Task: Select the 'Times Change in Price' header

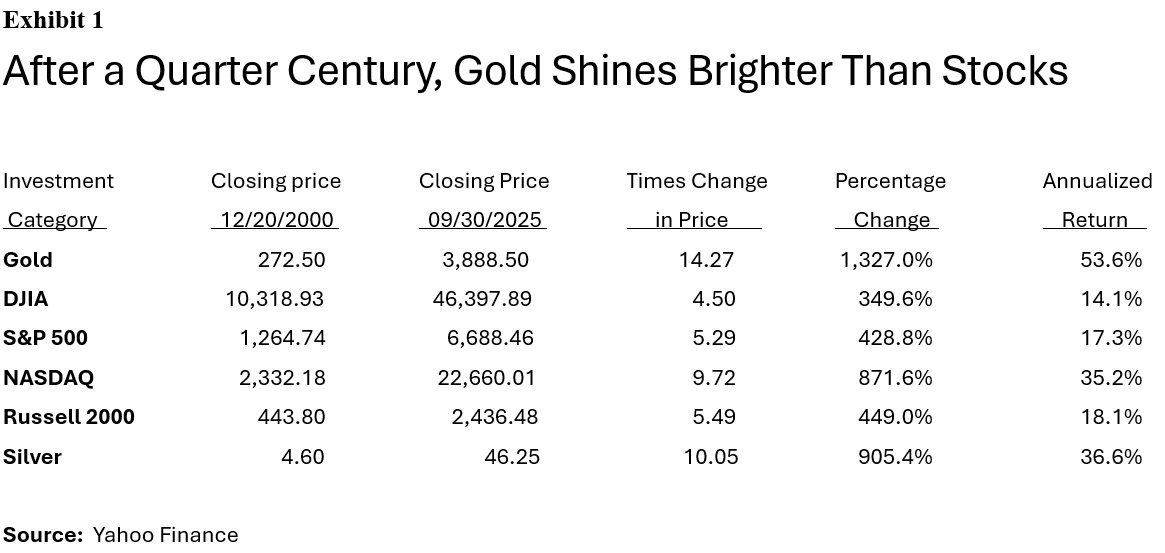Action: coord(696,200)
